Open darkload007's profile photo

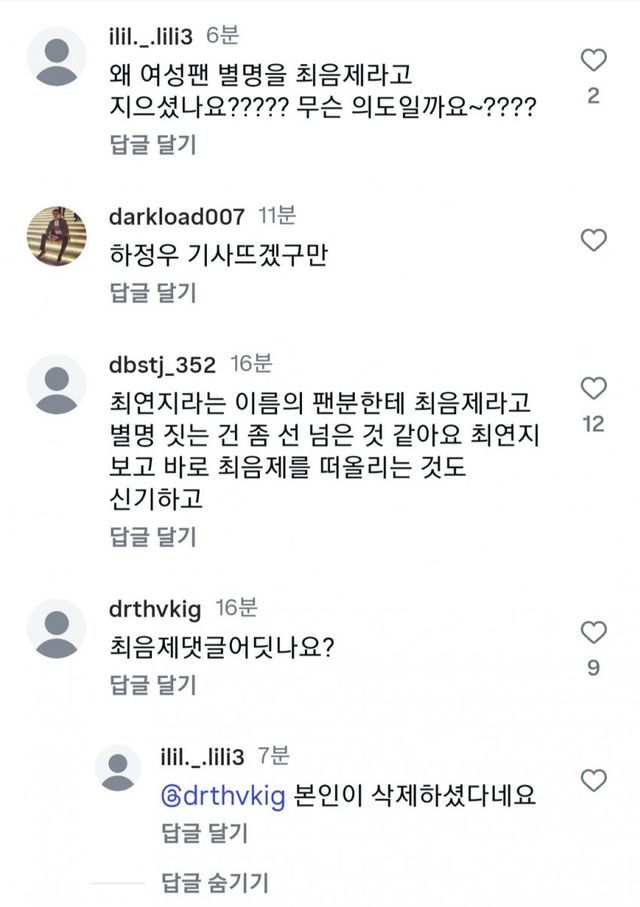[56, 236]
